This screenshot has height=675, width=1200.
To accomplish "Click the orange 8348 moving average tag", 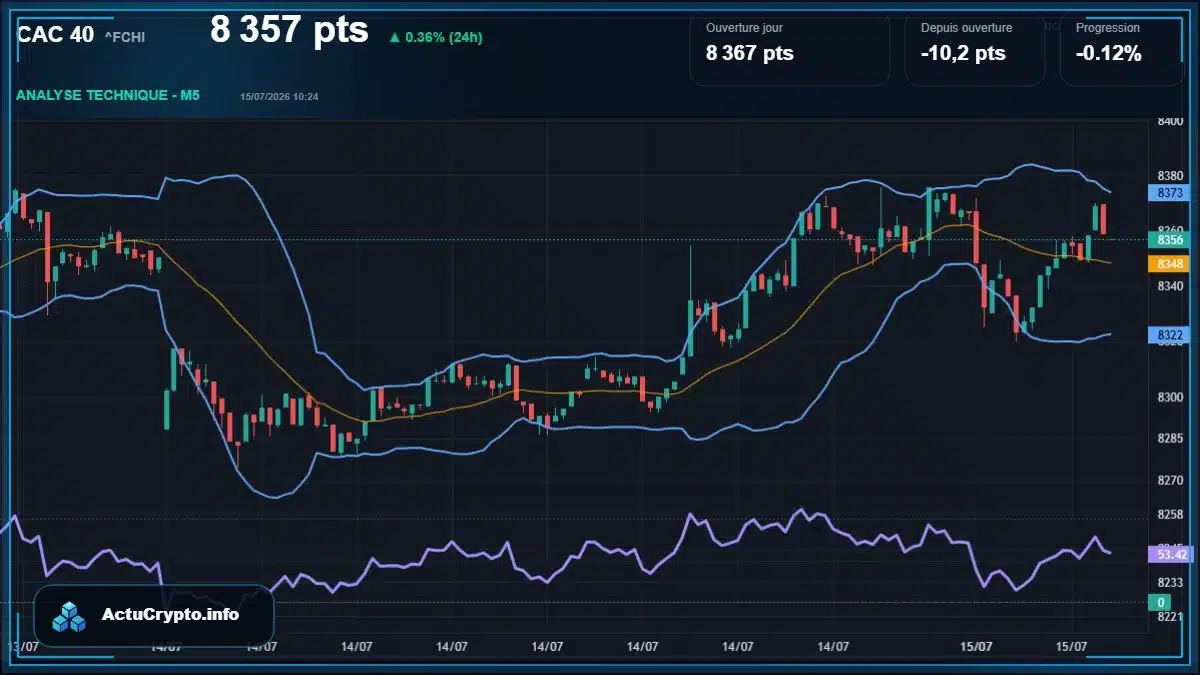I will (x=1169, y=264).
